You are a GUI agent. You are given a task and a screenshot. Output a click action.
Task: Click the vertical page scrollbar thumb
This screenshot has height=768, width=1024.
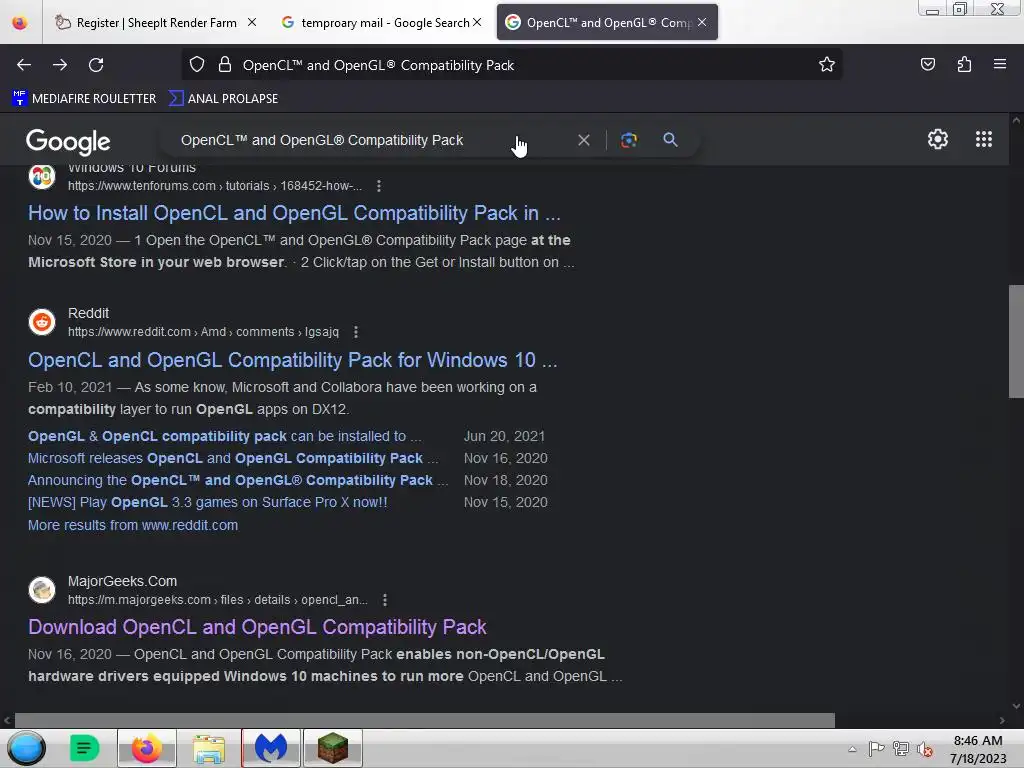click(x=1016, y=341)
